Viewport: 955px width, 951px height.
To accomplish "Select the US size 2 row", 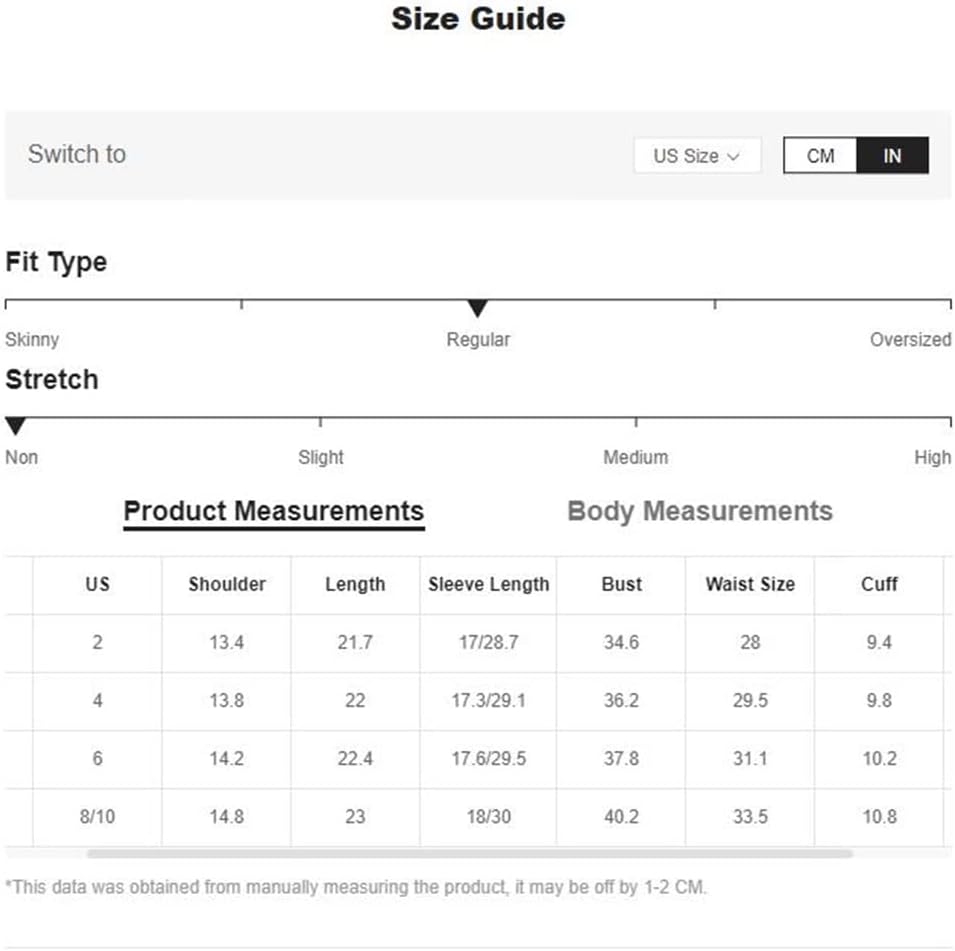I will click(97, 643).
